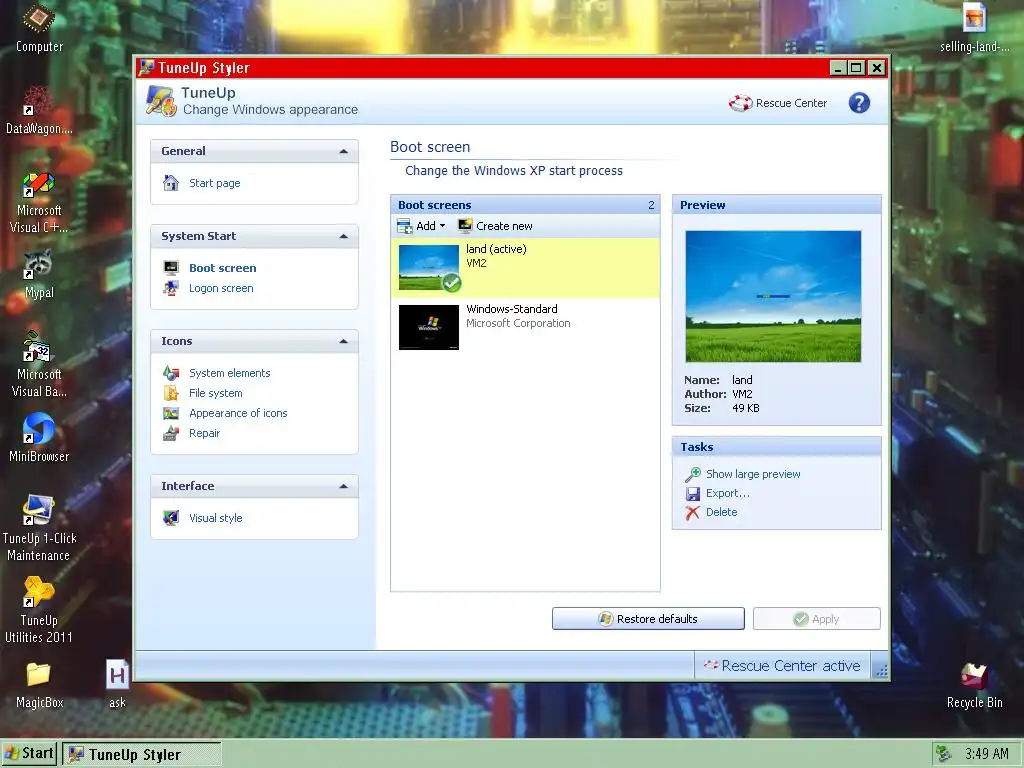Click Create new boot screen
This screenshot has height=768, width=1024.
click(x=504, y=226)
